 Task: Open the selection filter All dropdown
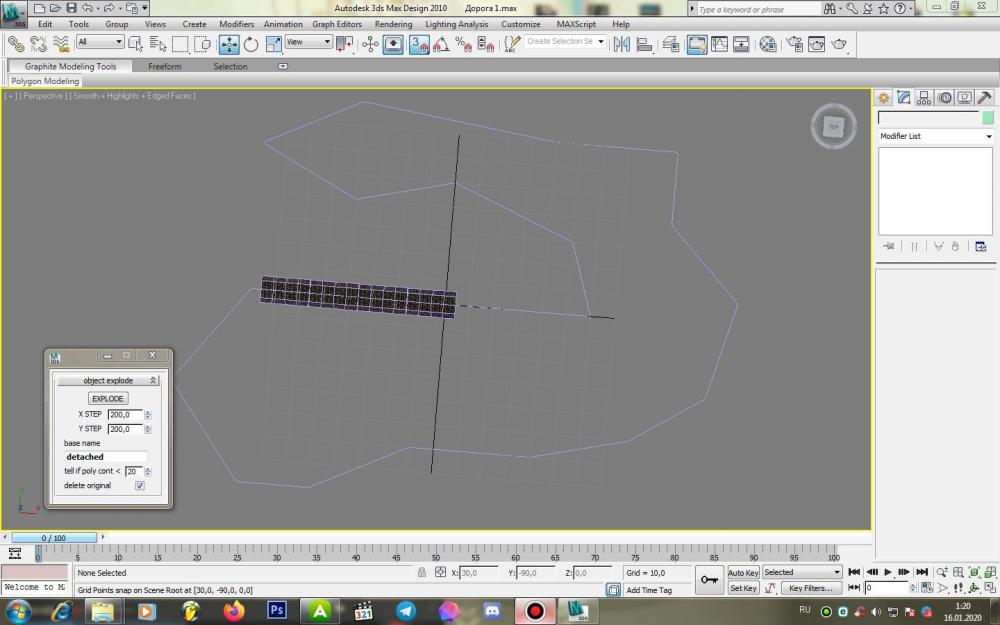point(99,42)
